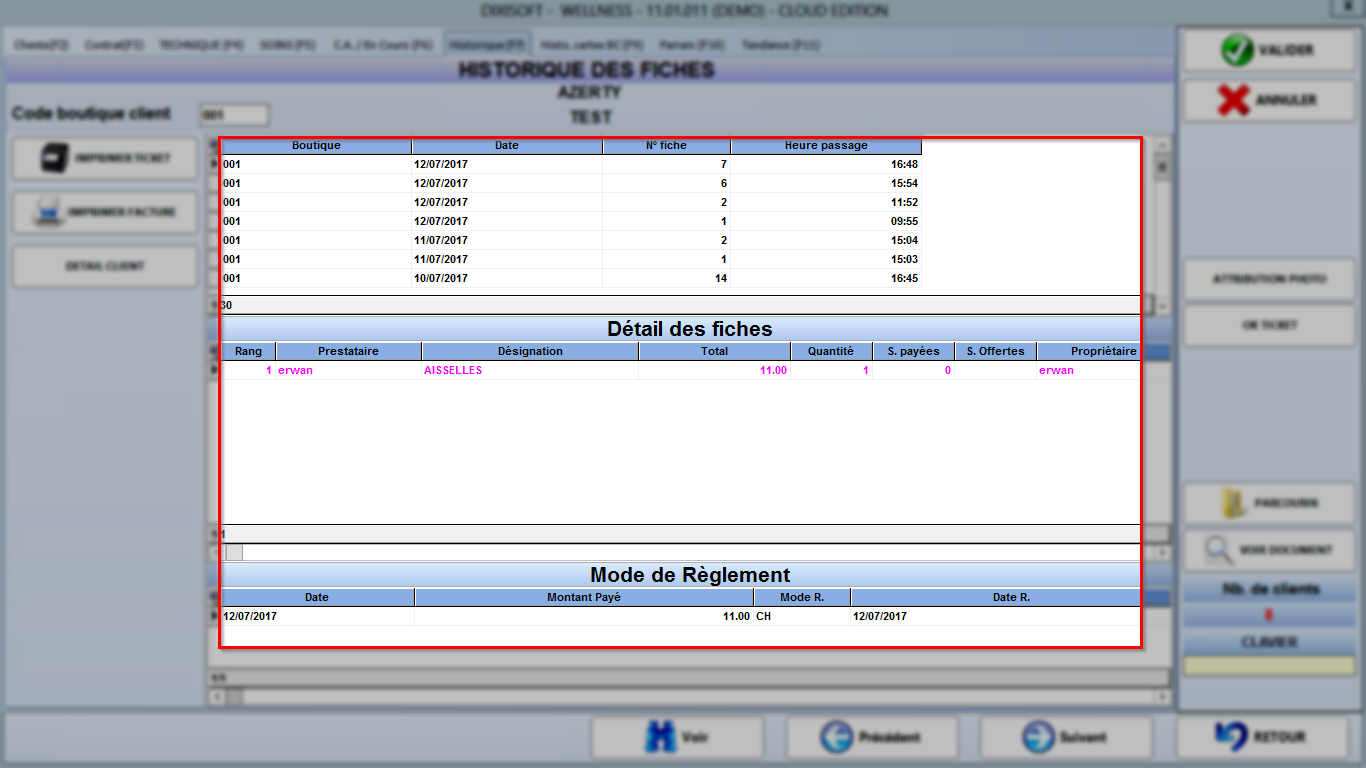Click the Total column header
The height and width of the screenshot is (768, 1366).
pyautogui.click(x=714, y=352)
